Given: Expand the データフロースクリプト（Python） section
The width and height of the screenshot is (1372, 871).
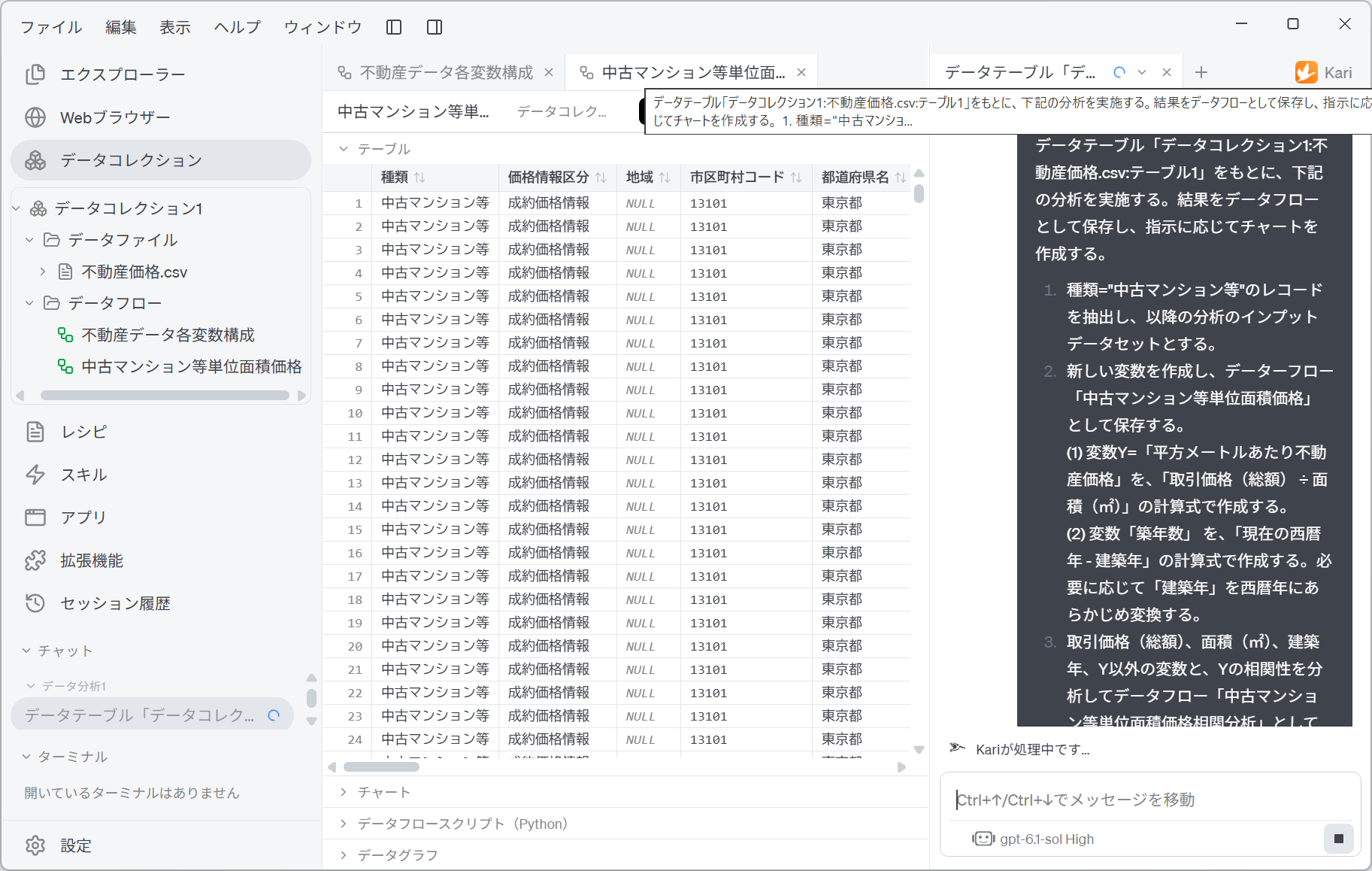Looking at the screenshot, I should tap(344, 824).
